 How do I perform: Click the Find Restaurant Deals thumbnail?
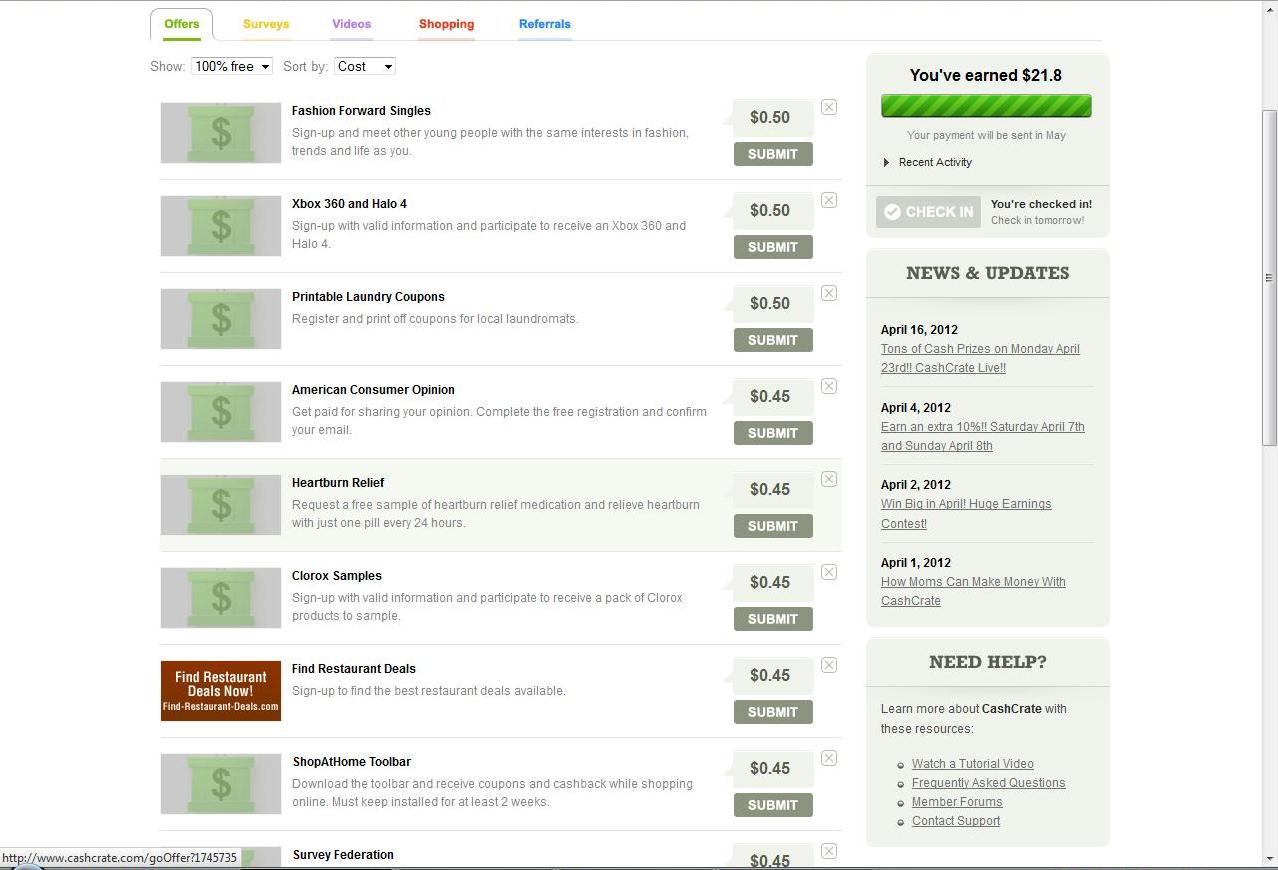(220, 690)
